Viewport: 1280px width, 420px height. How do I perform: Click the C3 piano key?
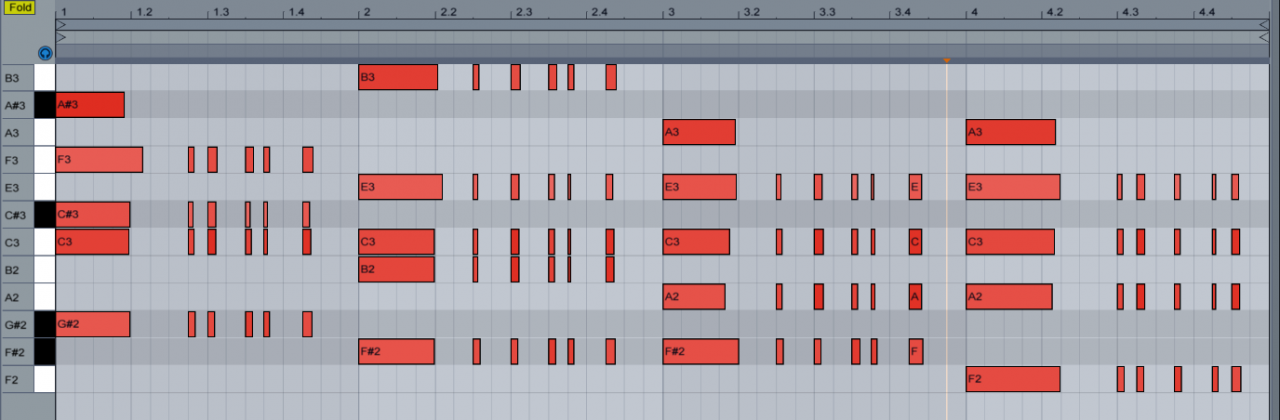tap(45, 242)
